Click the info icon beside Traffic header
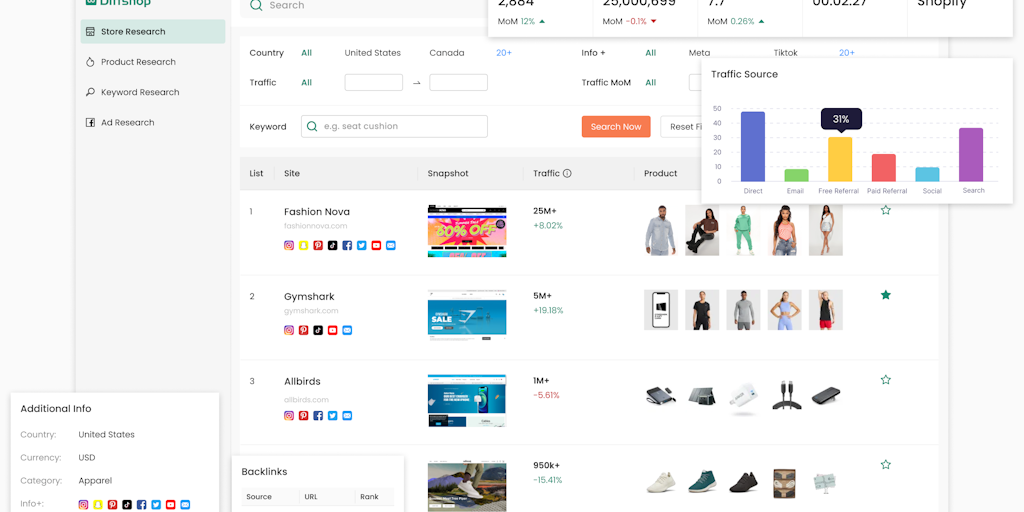1024x512 pixels. point(567,173)
